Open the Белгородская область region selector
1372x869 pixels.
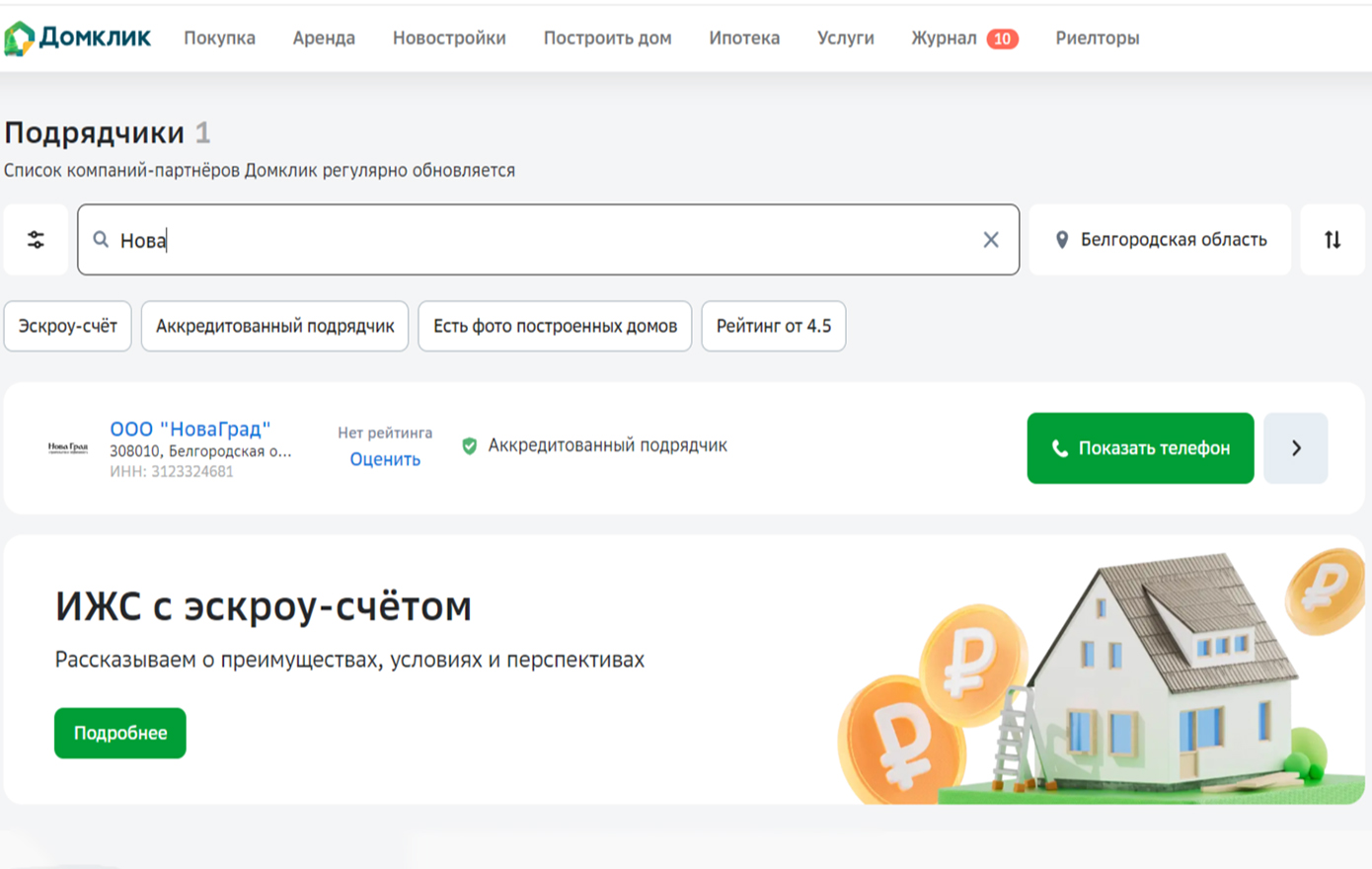(1160, 240)
